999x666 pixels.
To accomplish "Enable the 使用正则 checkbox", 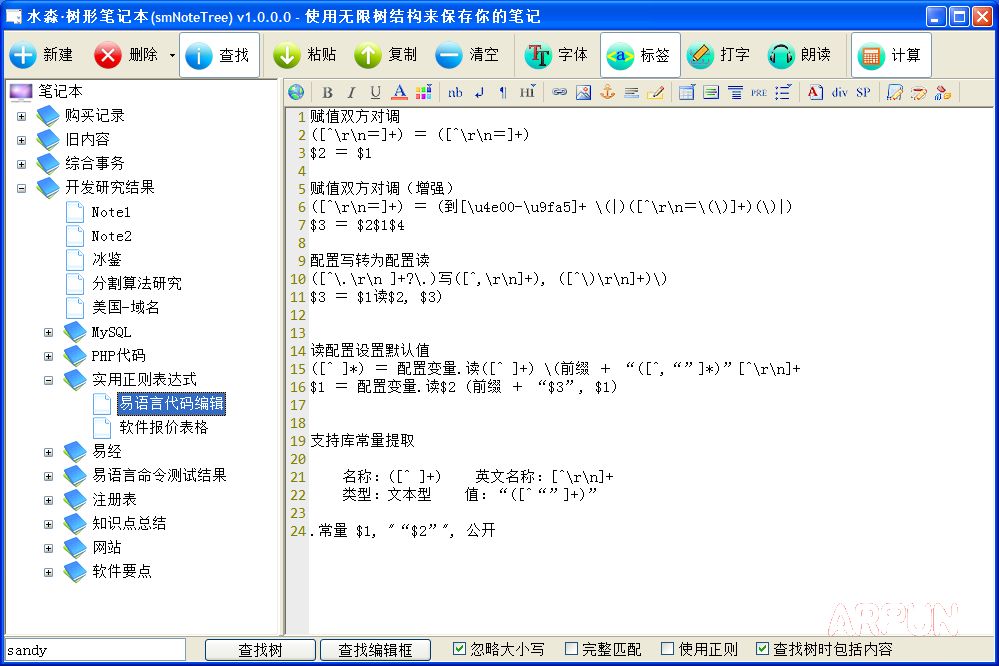I will click(667, 648).
